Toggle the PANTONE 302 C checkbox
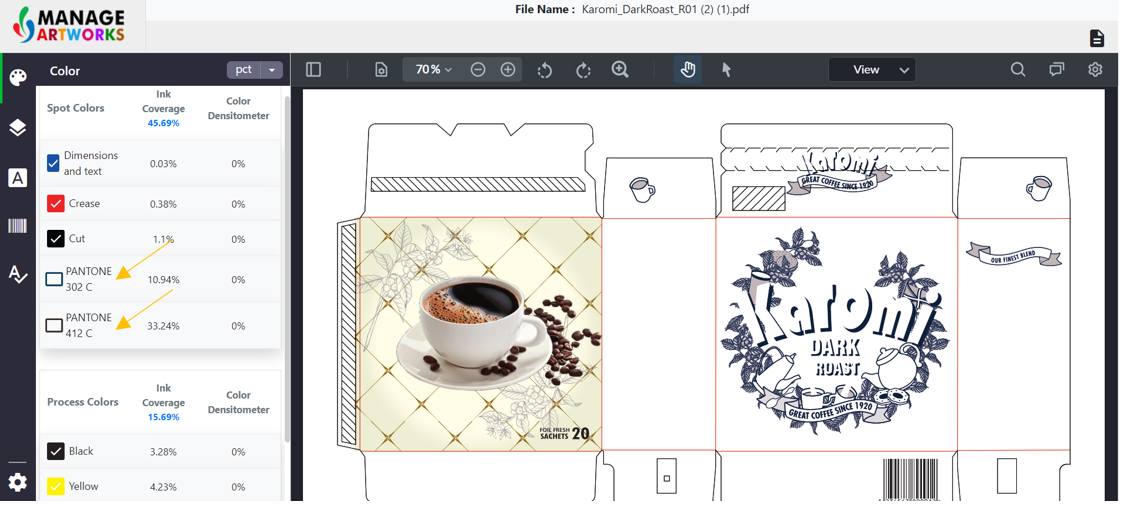 click(x=54, y=280)
